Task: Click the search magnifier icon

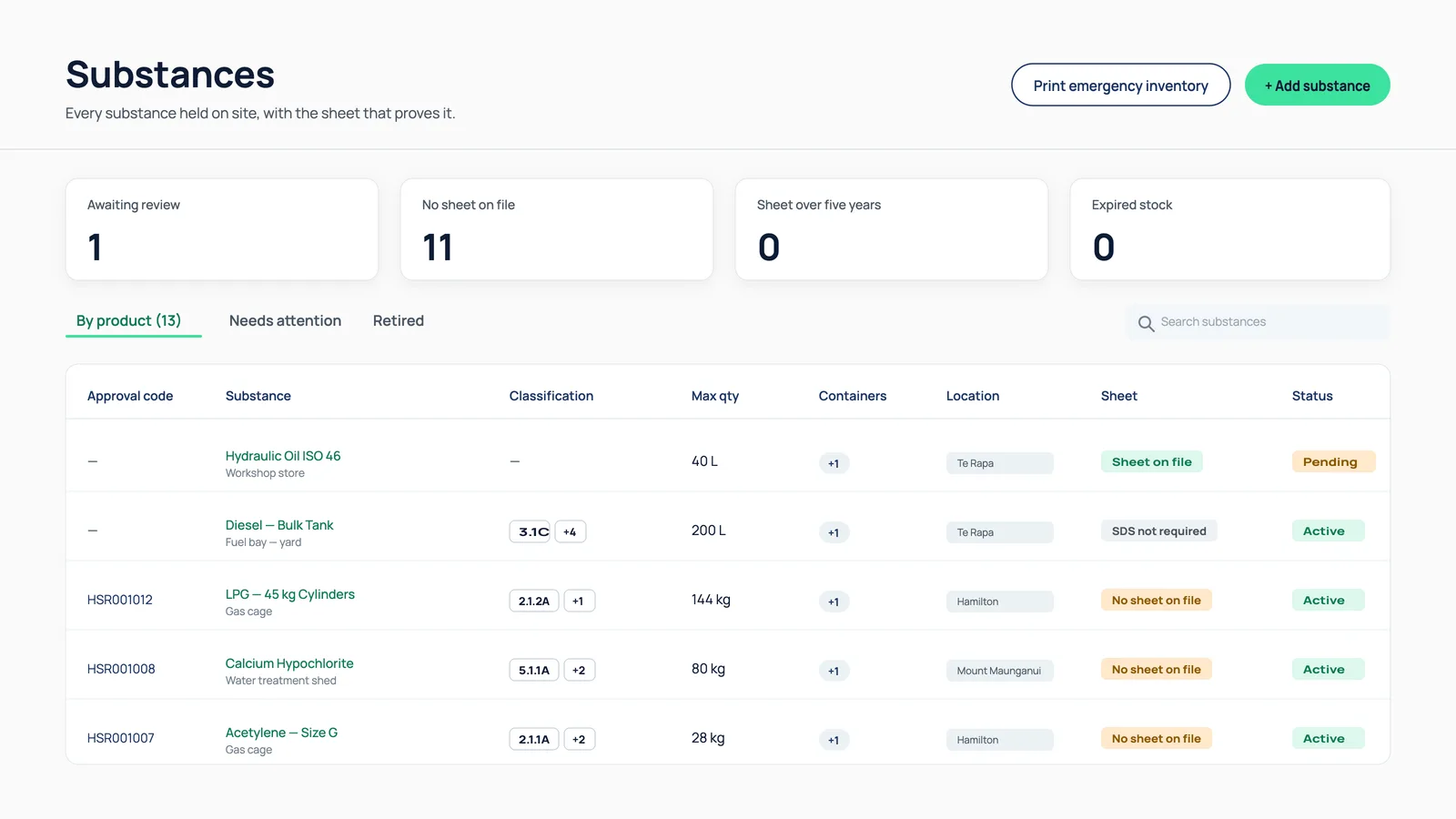Action: pyautogui.click(x=1146, y=323)
